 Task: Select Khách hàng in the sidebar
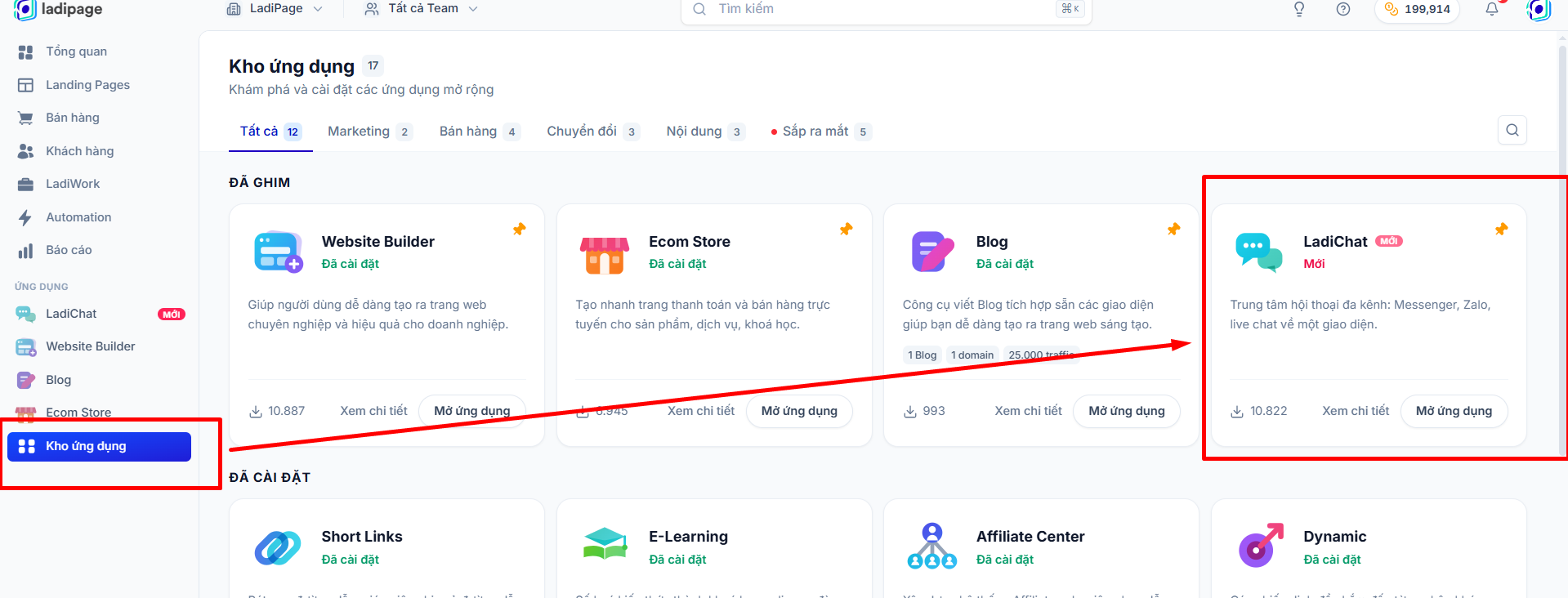[80, 151]
